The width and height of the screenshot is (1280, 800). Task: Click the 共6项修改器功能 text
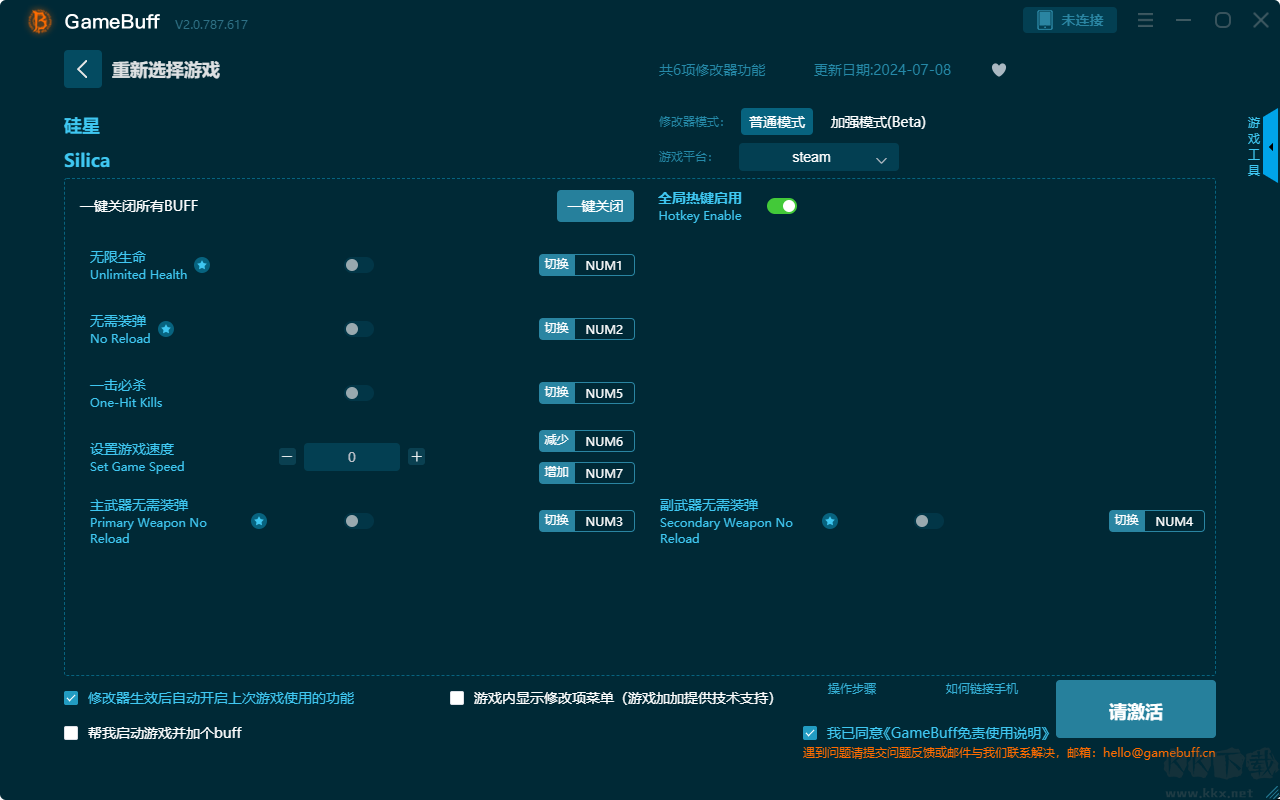pyautogui.click(x=712, y=70)
